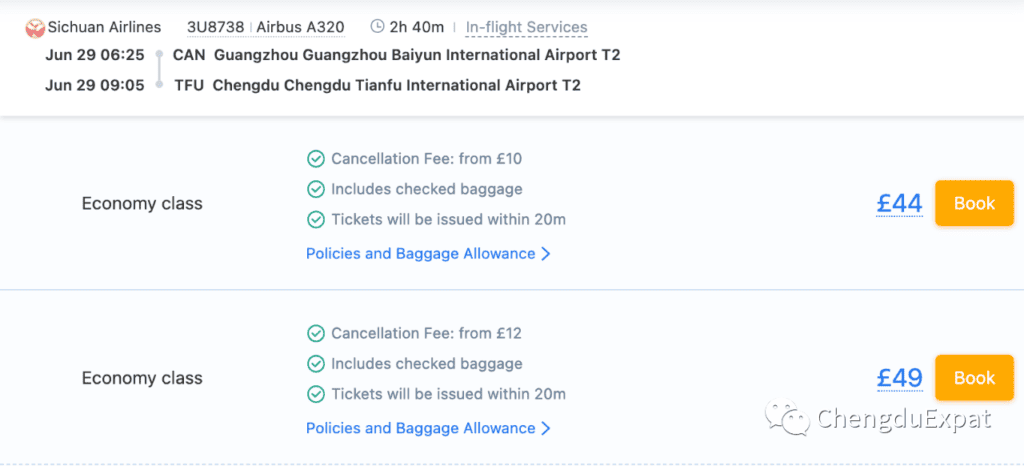
Task: Click the £49 price breakdown link
Action: coord(899,378)
